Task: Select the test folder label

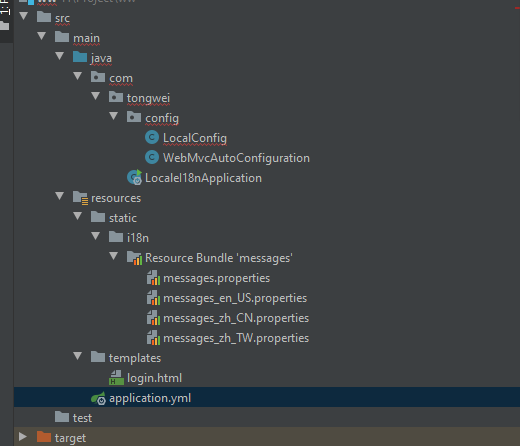Action: (82, 418)
